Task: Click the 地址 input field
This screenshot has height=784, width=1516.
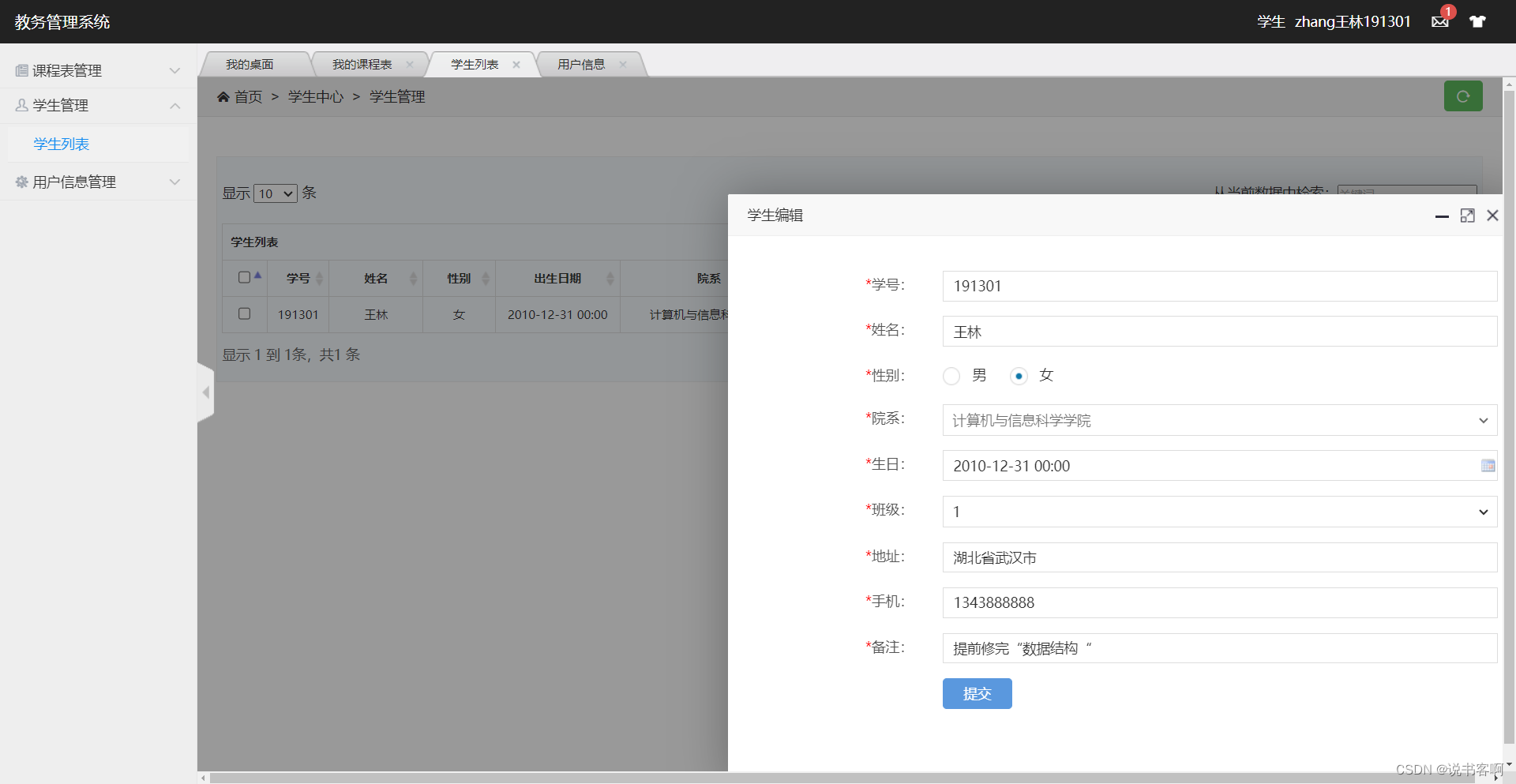Action: point(1220,557)
